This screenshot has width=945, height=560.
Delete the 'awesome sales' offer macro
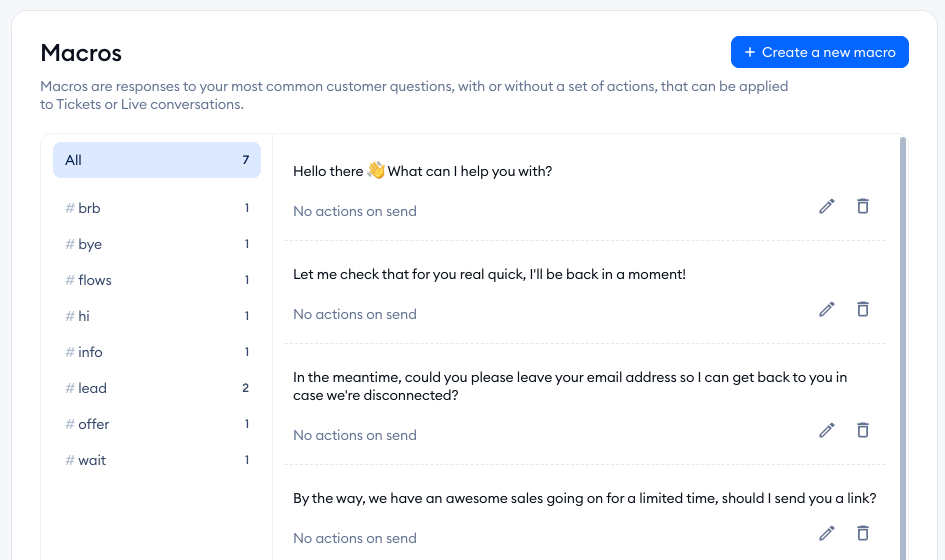pos(862,533)
